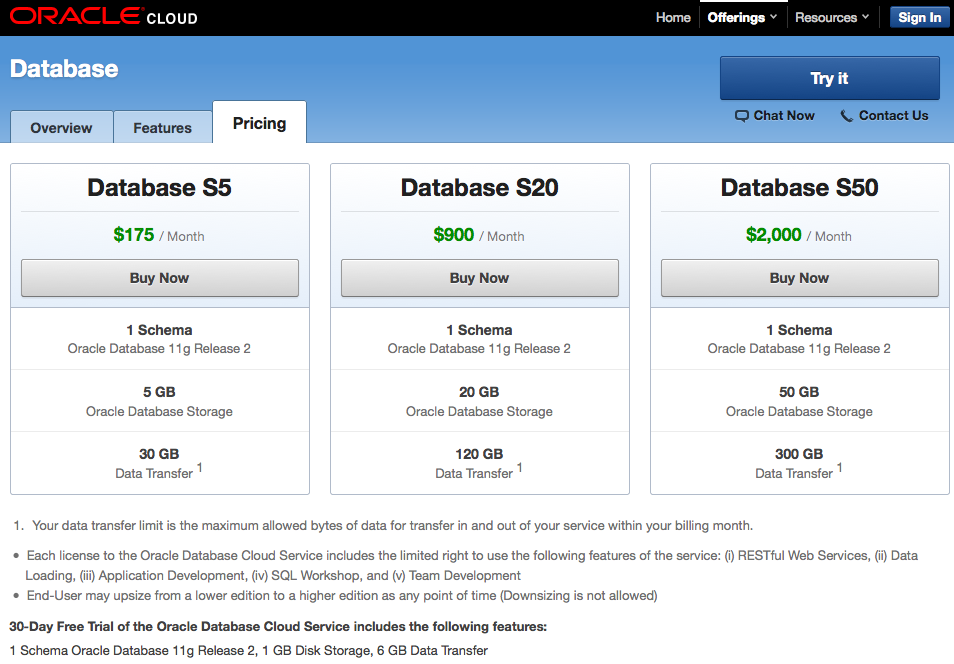Click the Oracle Cloud logo
Screen dimensions: 954x664
[x=104, y=16]
